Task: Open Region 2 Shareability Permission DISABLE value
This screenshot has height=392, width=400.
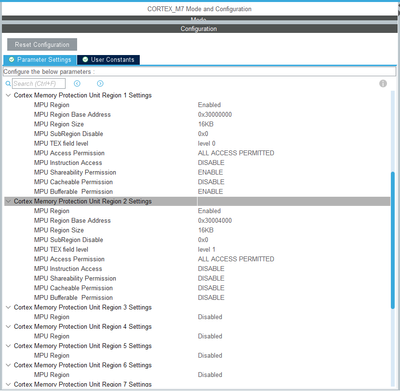Action: point(211,279)
